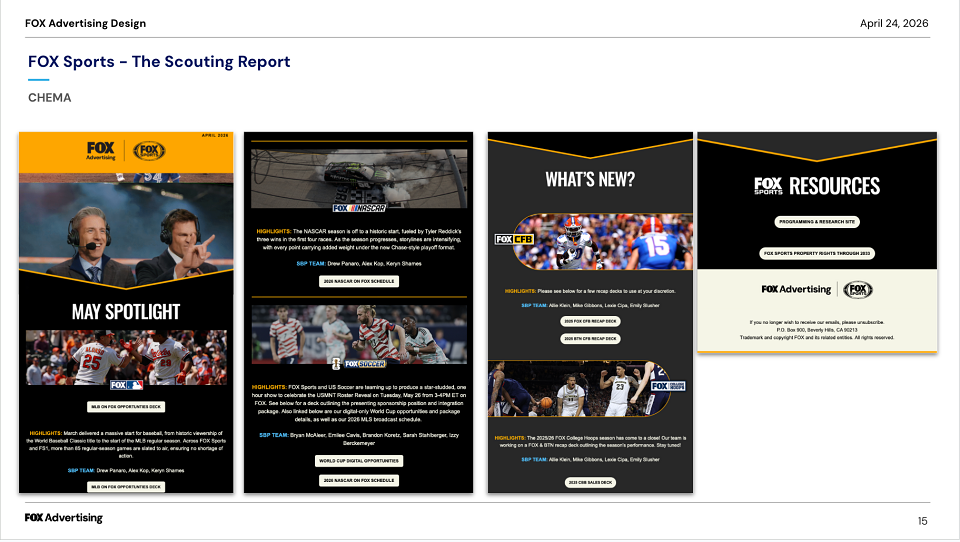Open FOX Sports Property Rights Through 2033 button
This screenshot has width=960, height=542.
(817, 253)
